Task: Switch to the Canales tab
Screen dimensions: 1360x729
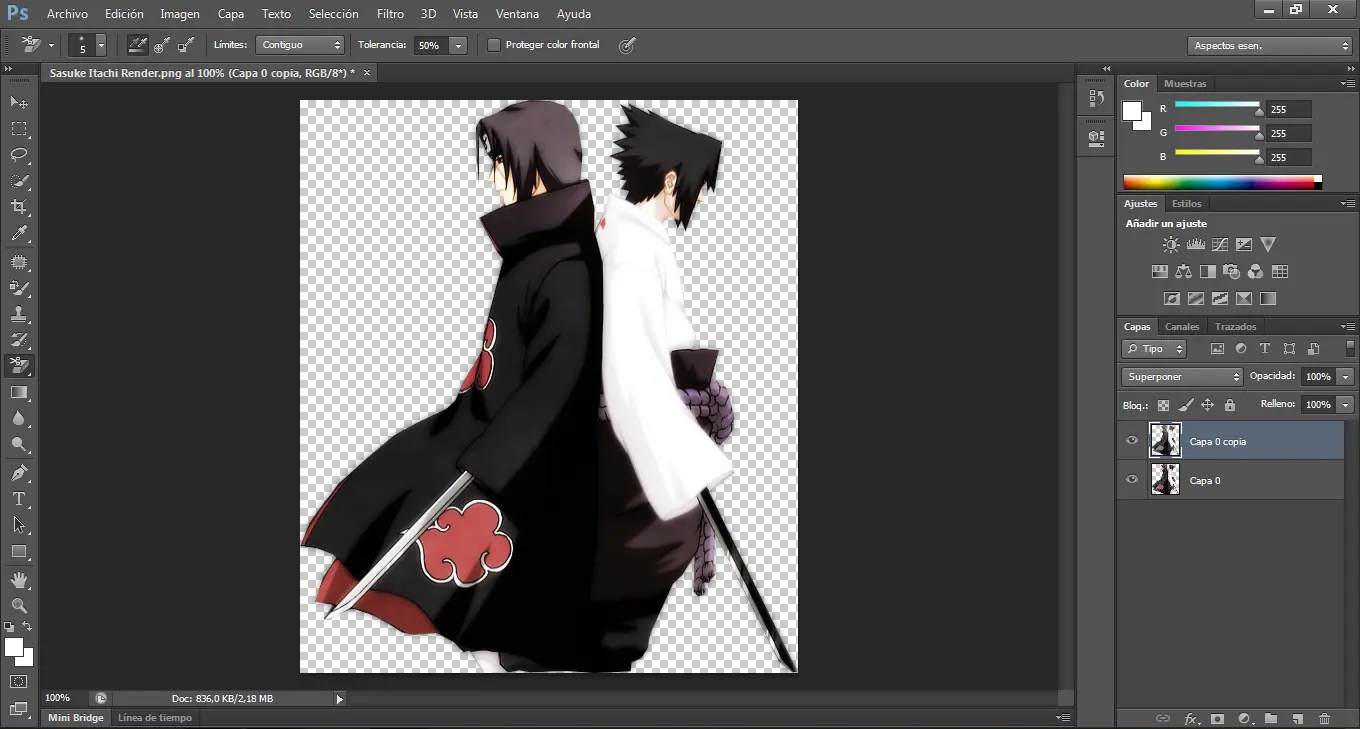Action: click(1182, 327)
